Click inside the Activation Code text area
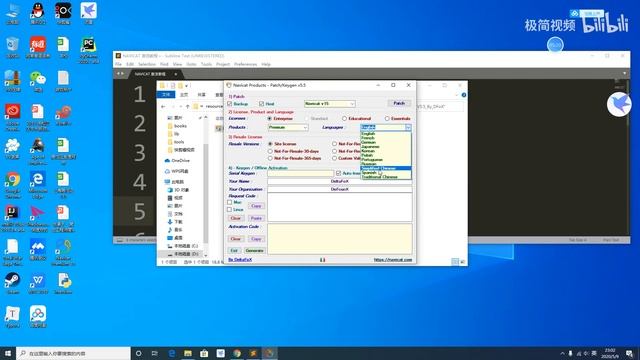This screenshot has height=360, width=640. click(x=340, y=239)
